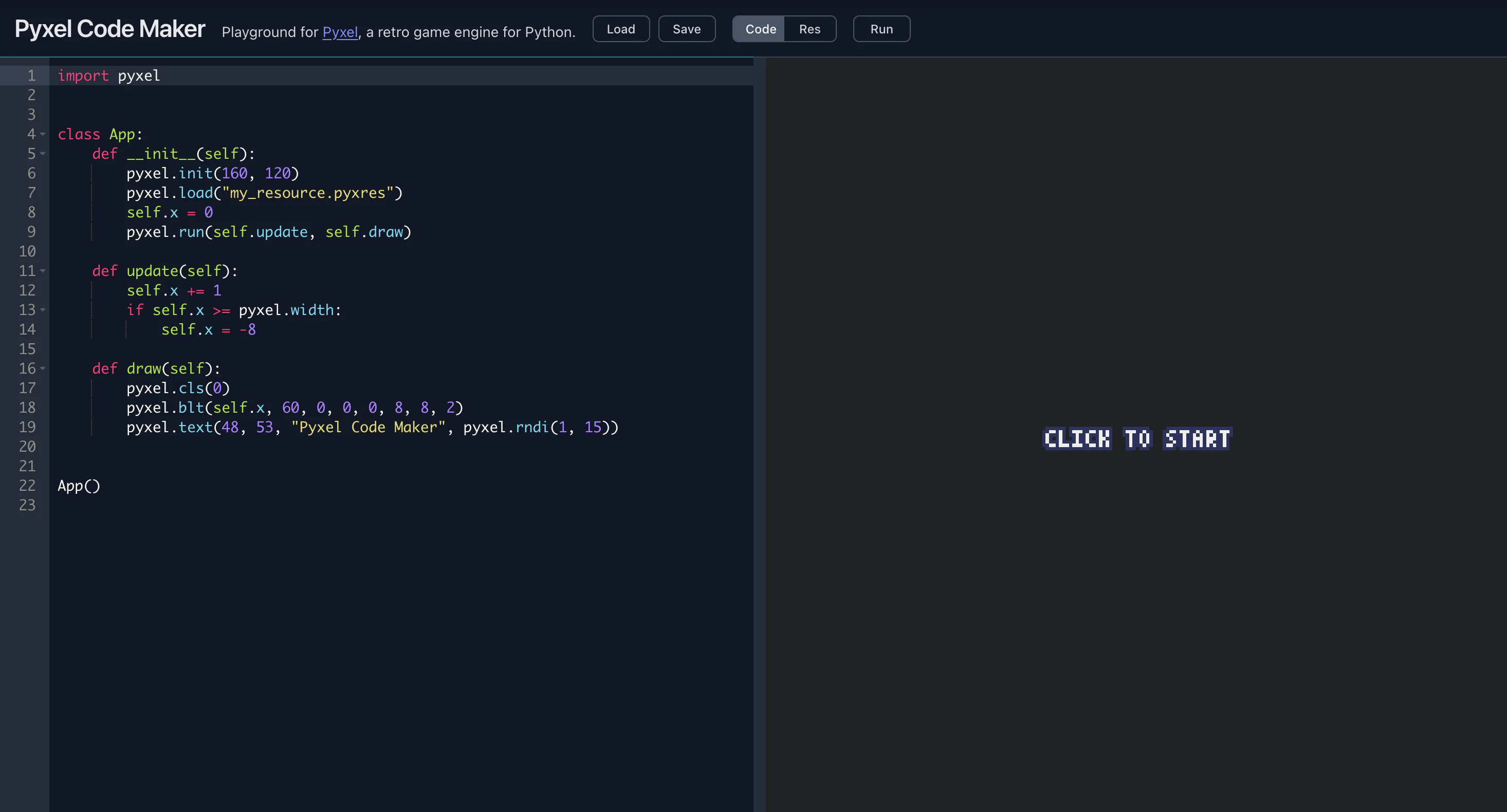Image resolution: width=1507 pixels, height=812 pixels.
Task: Collapse the update method fold
Action: point(42,271)
